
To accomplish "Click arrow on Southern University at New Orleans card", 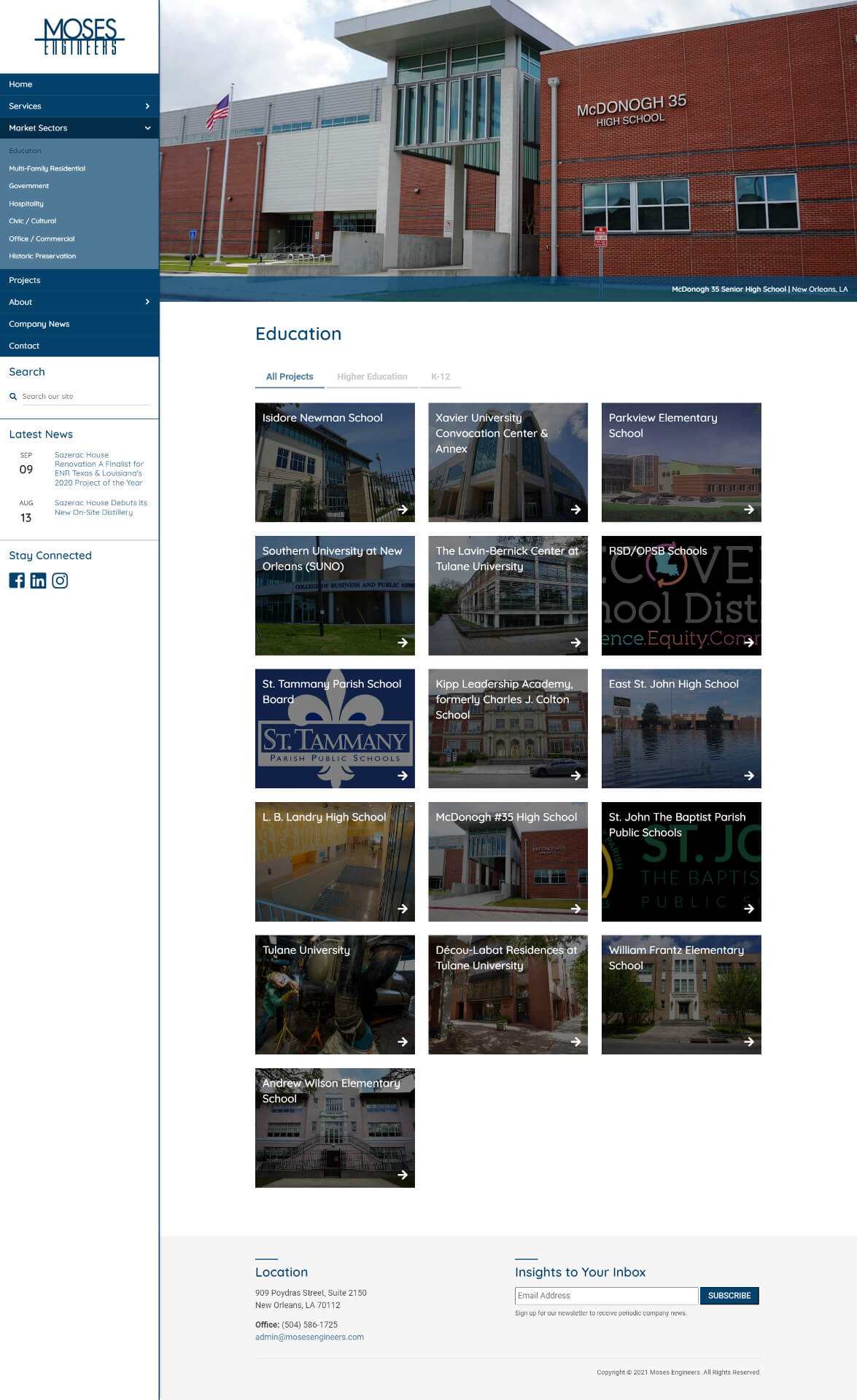I will coord(403,642).
